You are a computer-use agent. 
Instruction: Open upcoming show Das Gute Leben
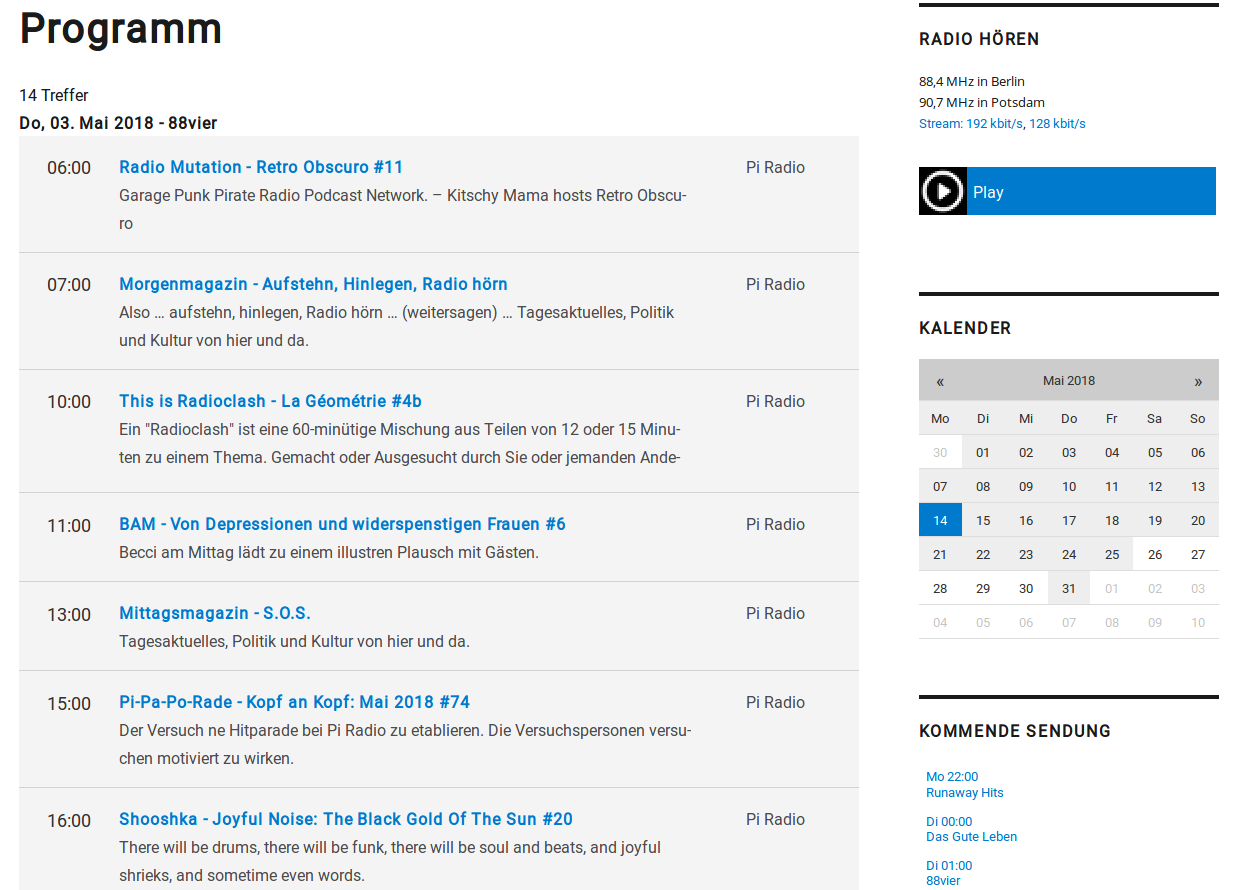coord(971,837)
